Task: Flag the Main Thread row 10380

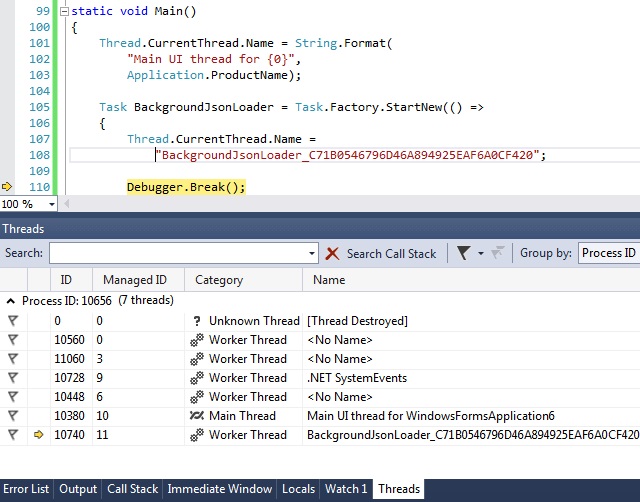Action: [13, 416]
